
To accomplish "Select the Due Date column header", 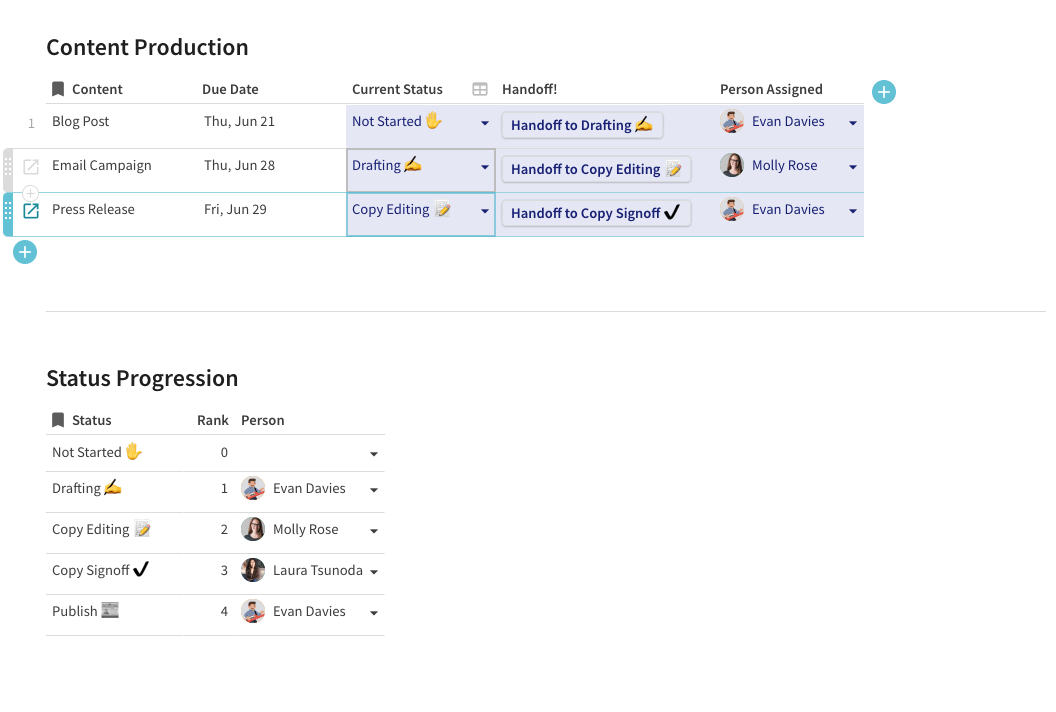I will [230, 89].
